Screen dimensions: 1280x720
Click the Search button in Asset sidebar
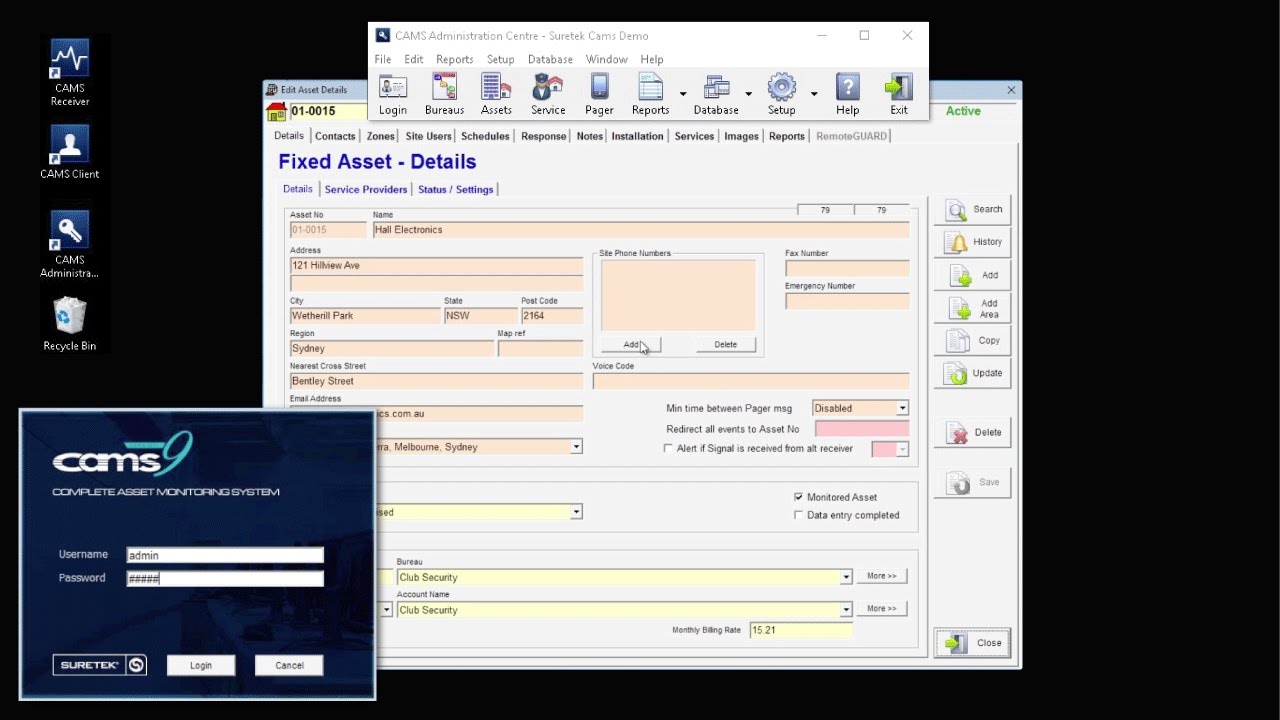point(973,210)
